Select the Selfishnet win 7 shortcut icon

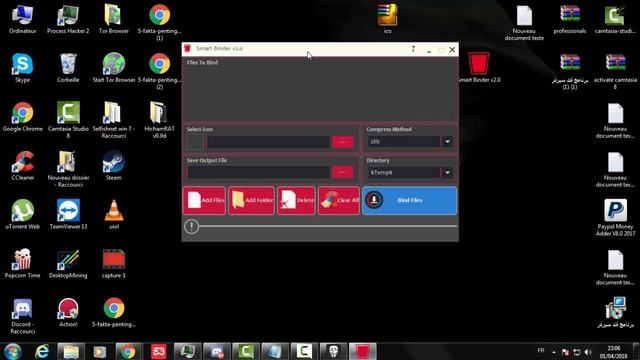click(x=113, y=120)
